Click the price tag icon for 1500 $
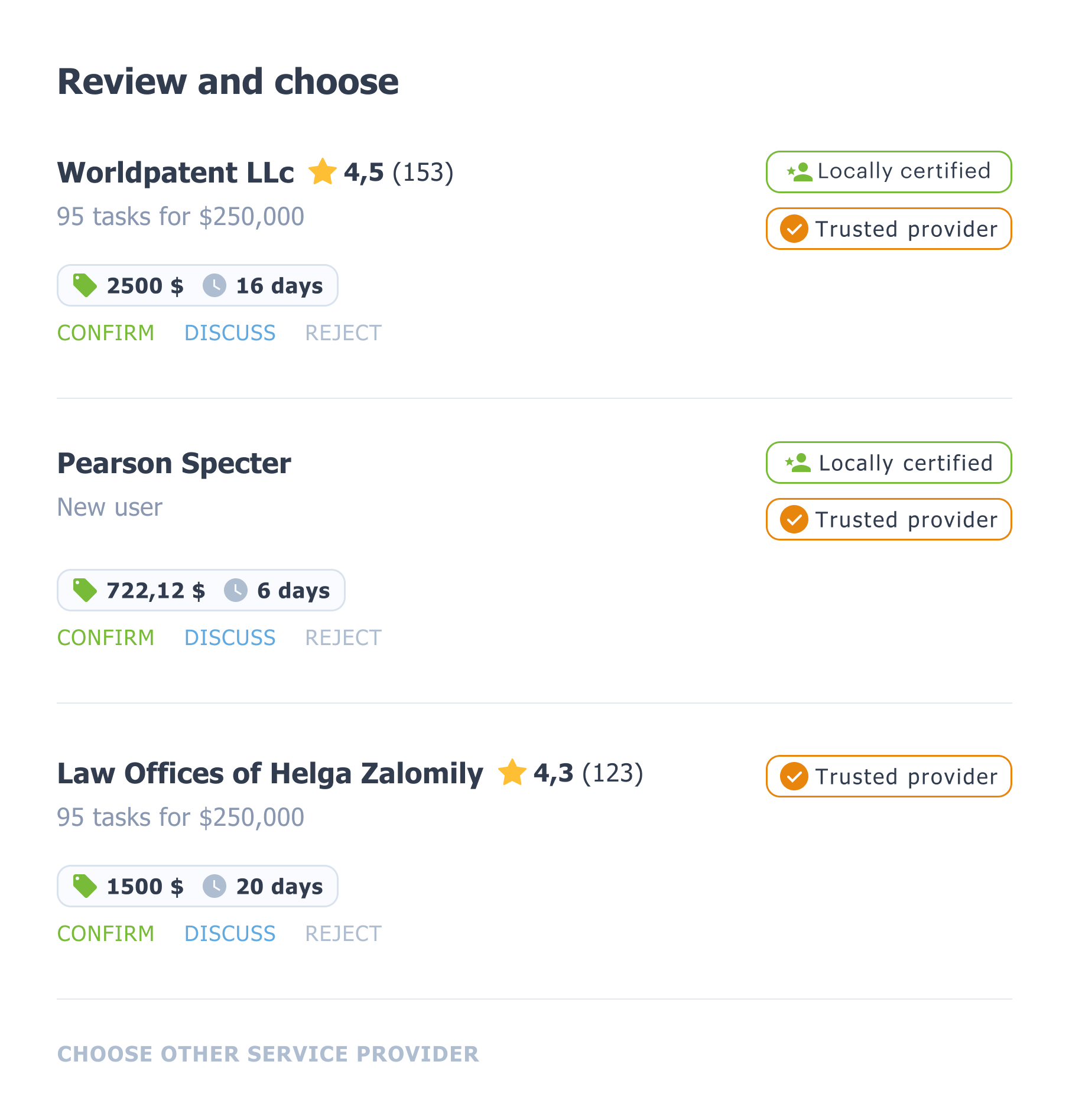 tap(85, 886)
